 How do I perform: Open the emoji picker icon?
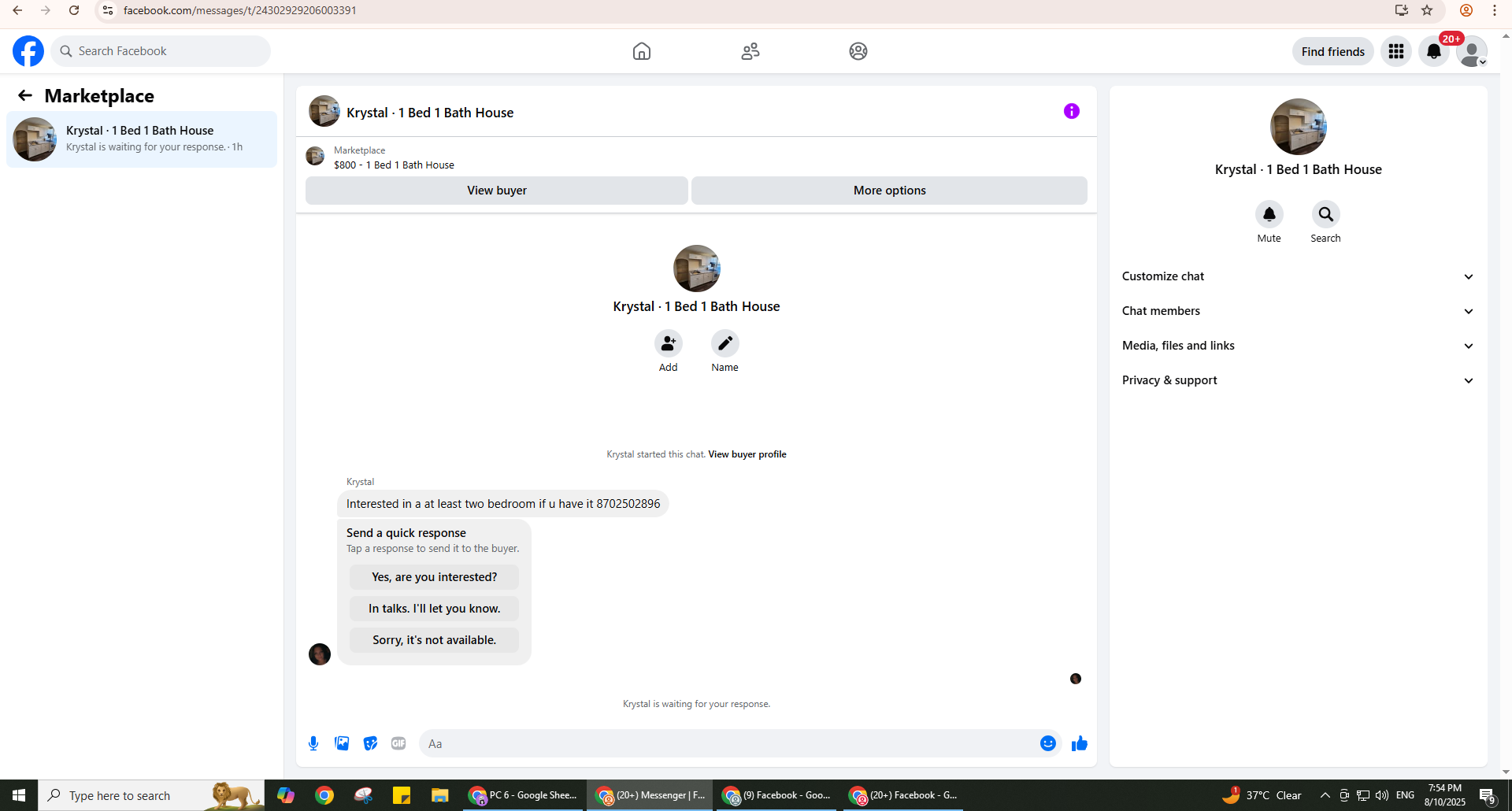1048,743
